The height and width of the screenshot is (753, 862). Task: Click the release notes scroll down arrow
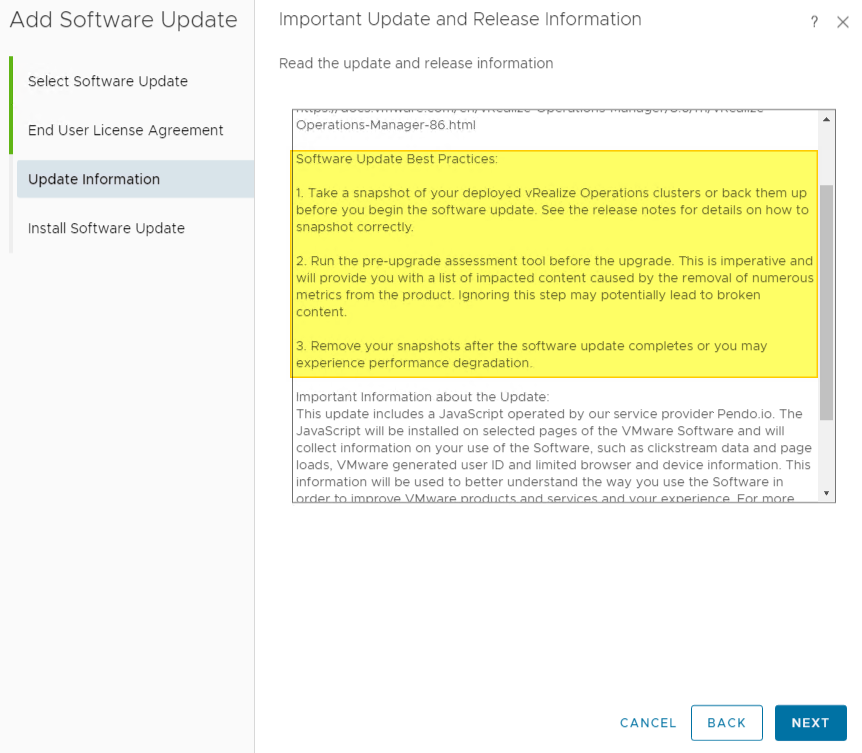pyautogui.click(x=826, y=493)
